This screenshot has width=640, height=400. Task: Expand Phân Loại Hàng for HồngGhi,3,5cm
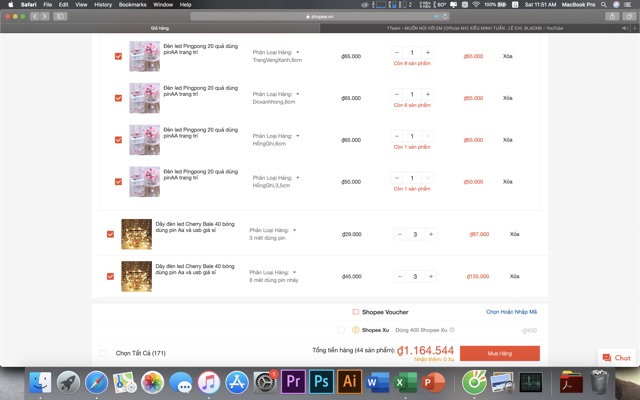point(297,177)
